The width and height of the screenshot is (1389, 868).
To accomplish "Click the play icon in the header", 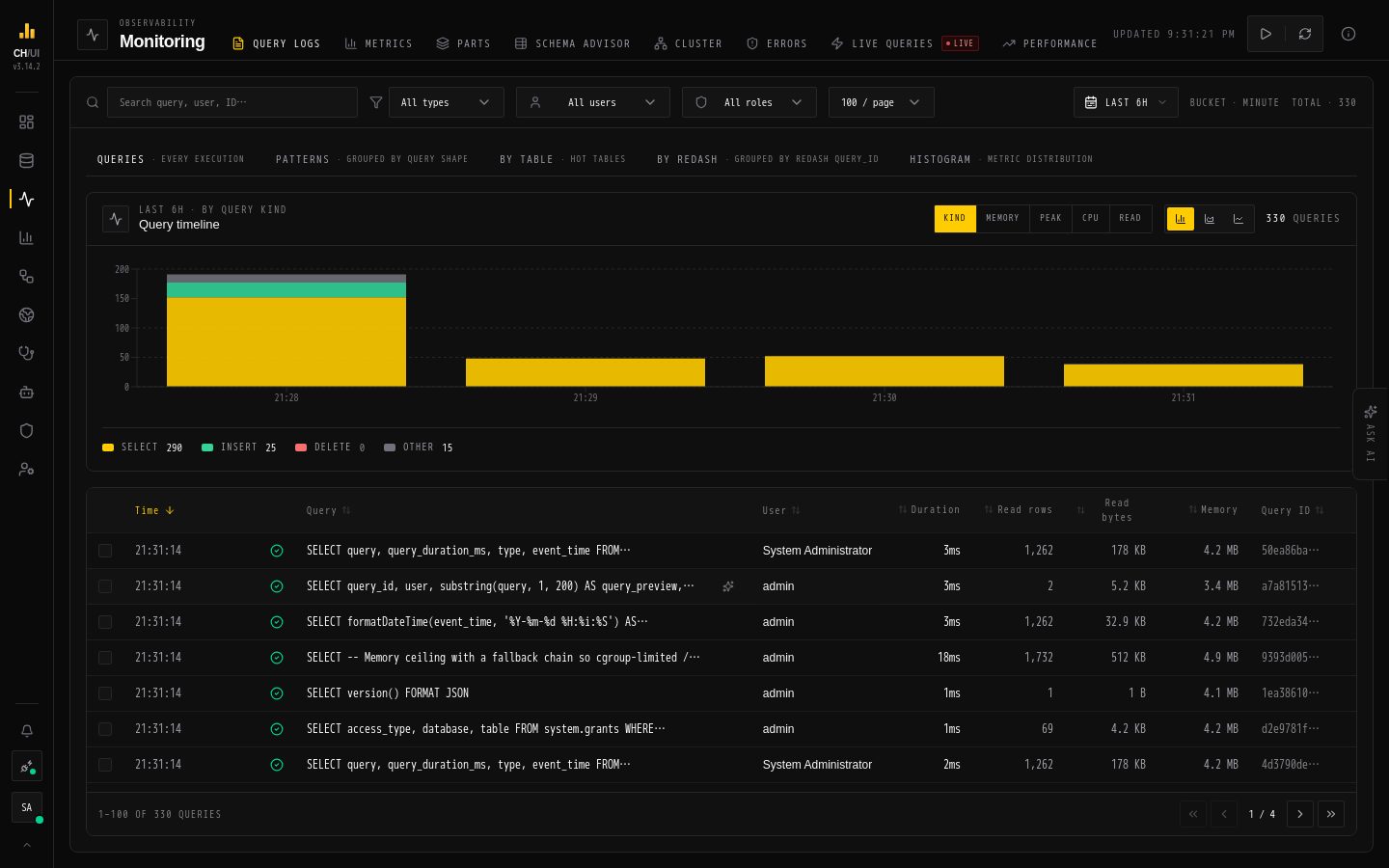I will [1266, 34].
